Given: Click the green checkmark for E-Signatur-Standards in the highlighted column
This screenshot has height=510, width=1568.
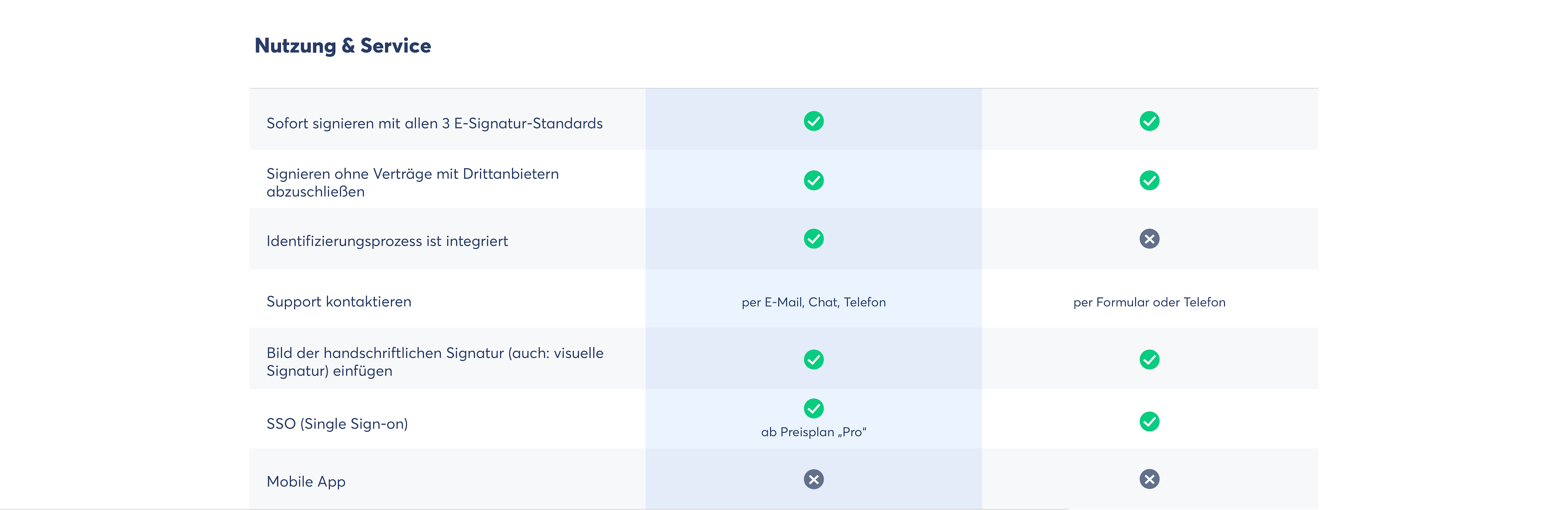Looking at the screenshot, I should point(813,121).
